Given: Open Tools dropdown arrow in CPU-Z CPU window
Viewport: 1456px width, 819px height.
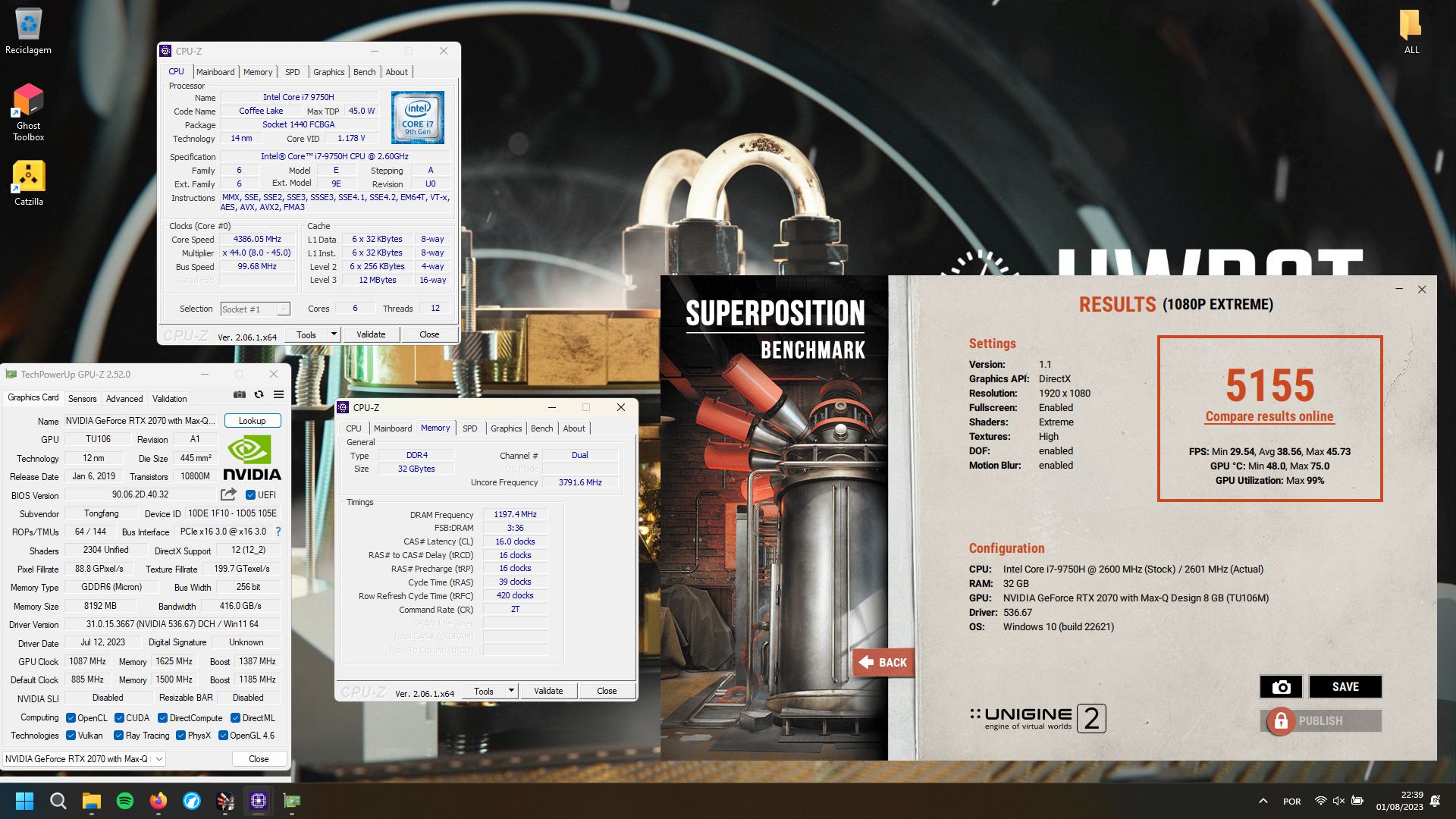Looking at the screenshot, I should click(333, 334).
